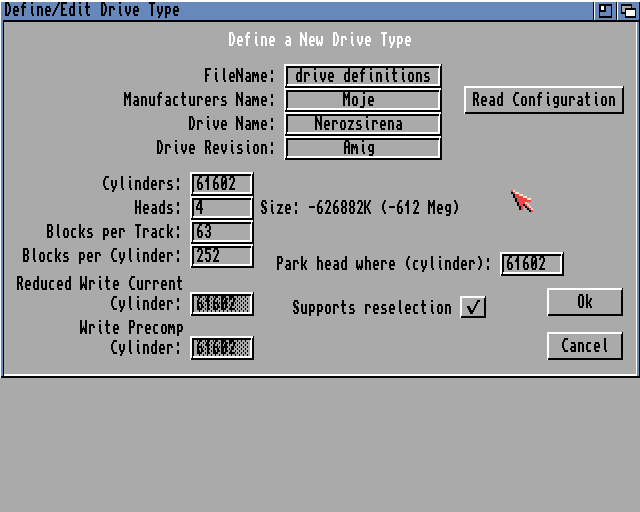Screen dimensions: 640x512
Task: Click the Manufacturers Name field containing Moje
Action: [x=363, y=100]
